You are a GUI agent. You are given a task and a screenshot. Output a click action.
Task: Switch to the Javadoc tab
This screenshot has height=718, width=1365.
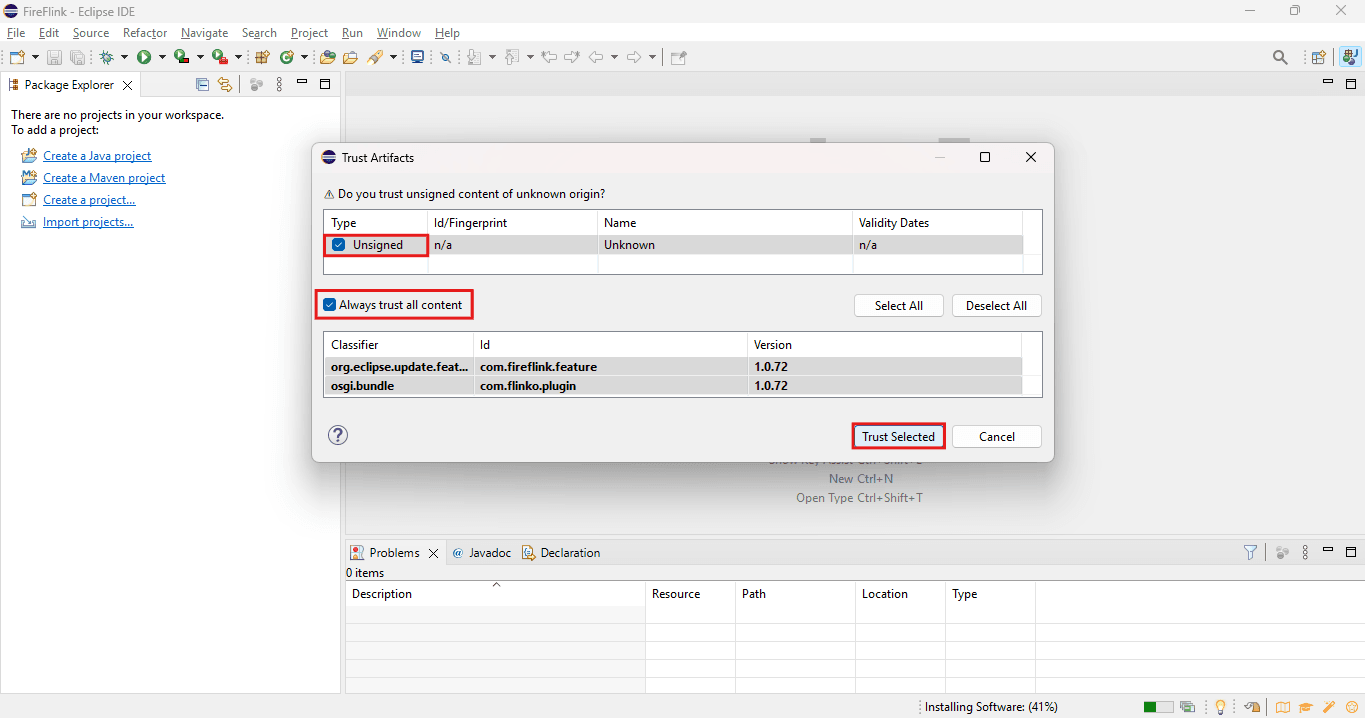pyautogui.click(x=482, y=553)
